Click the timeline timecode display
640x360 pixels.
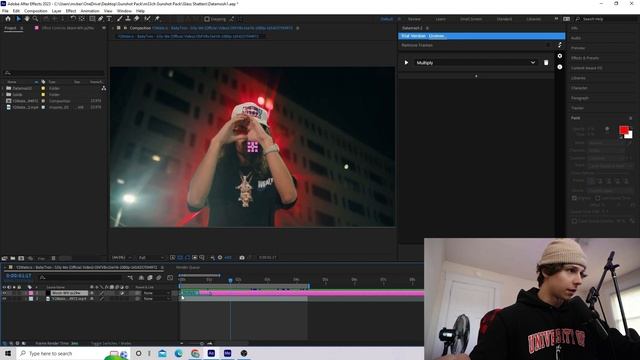tap(18, 277)
